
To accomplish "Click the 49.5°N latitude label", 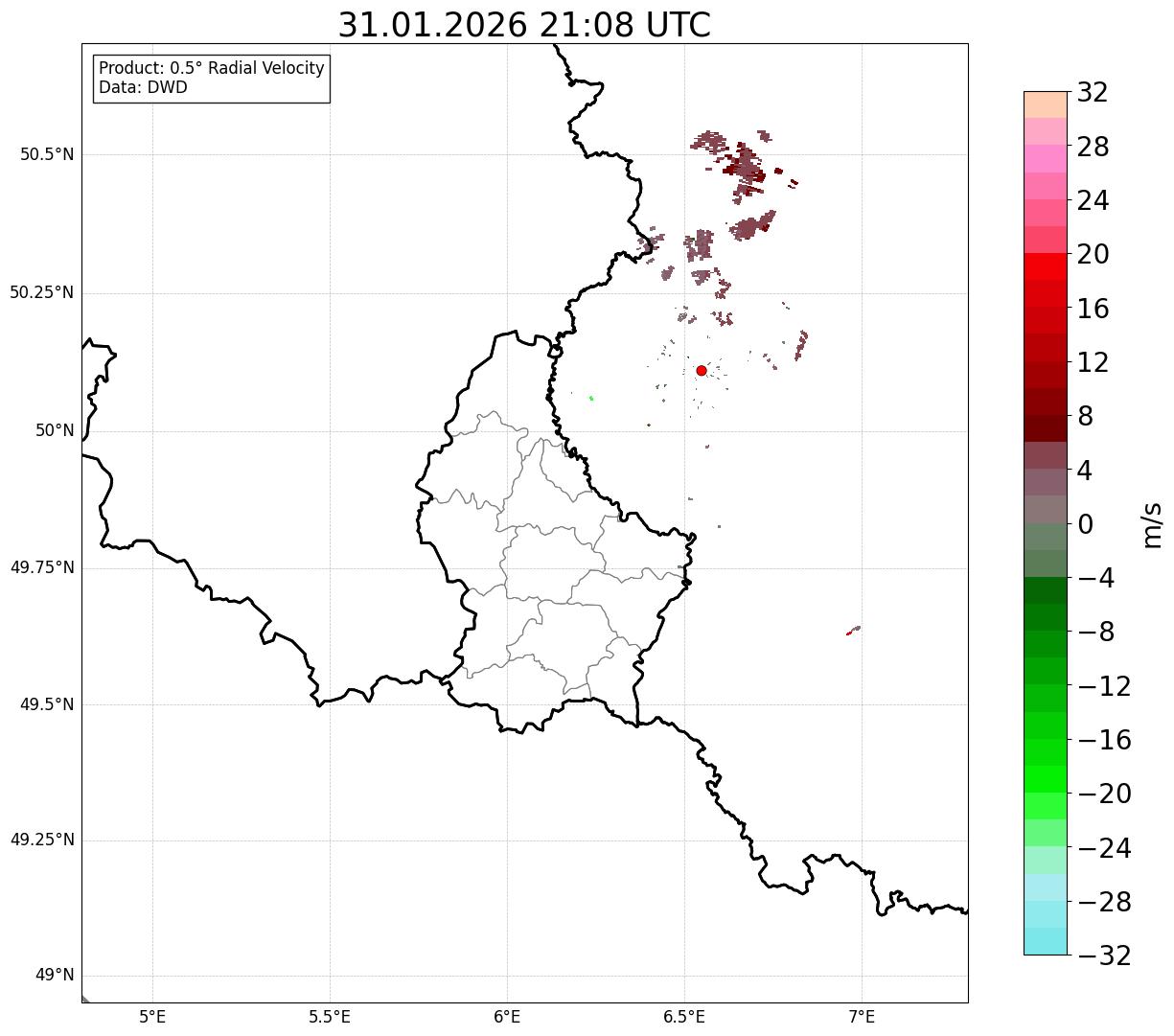I will click(x=47, y=705).
